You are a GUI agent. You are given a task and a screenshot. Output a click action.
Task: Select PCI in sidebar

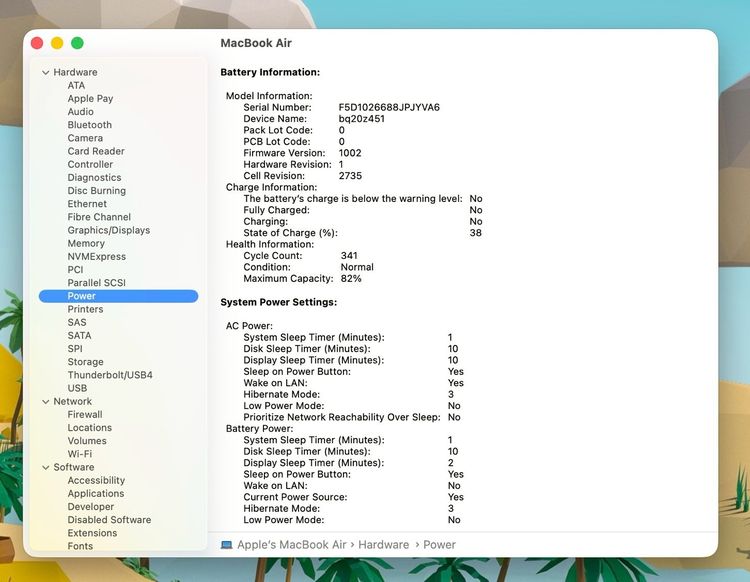(75, 269)
